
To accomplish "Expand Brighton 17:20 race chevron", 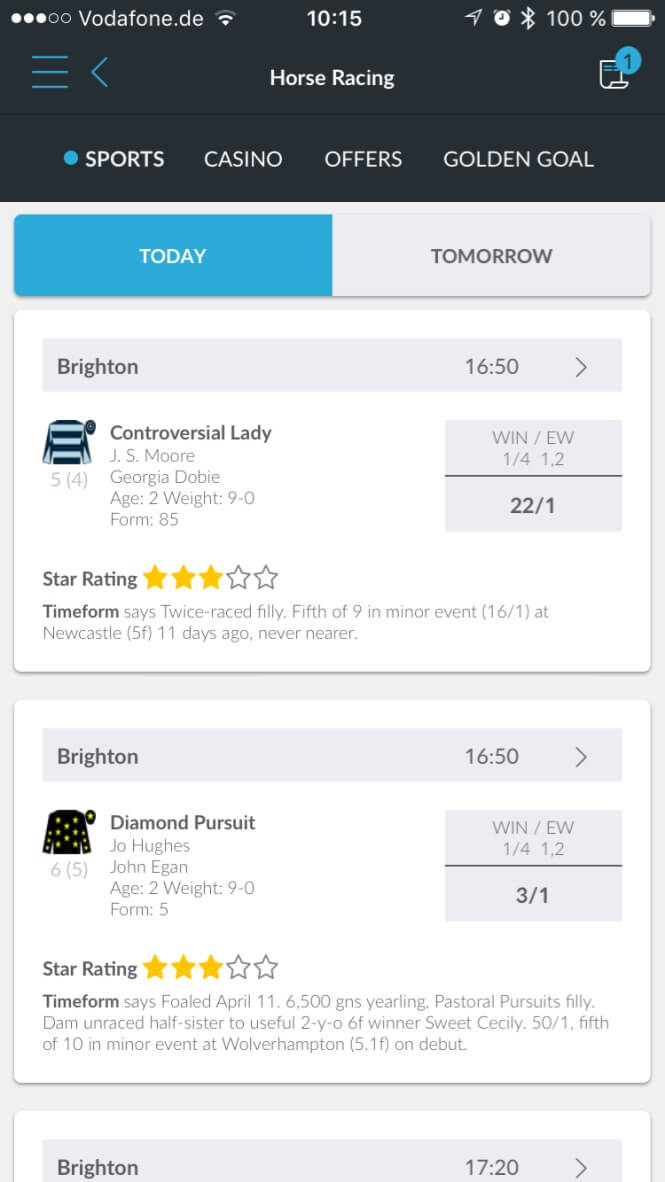I will 581,1167.
